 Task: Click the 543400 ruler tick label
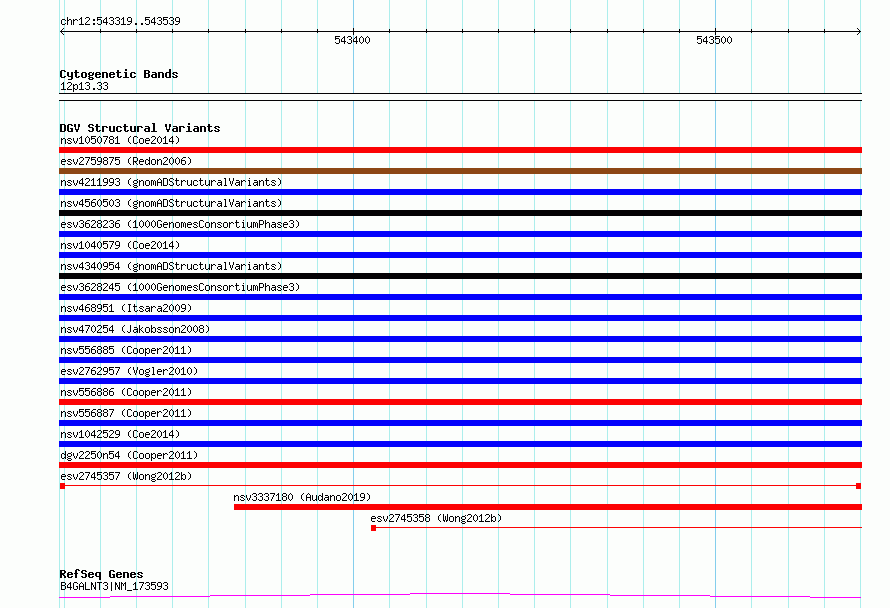click(352, 40)
